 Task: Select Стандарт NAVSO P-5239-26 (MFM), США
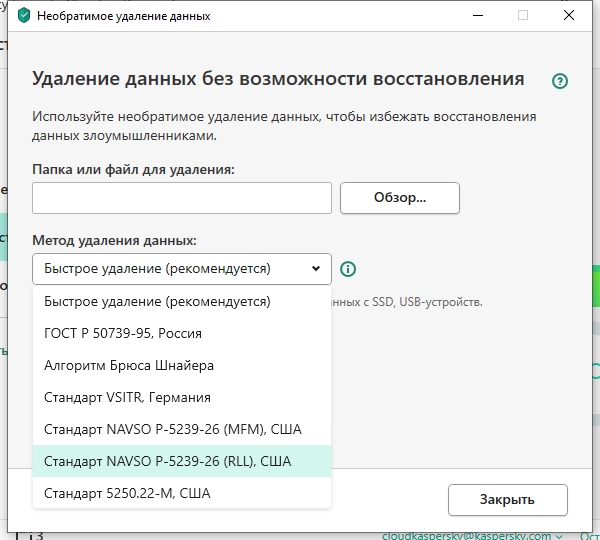coord(182,429)
